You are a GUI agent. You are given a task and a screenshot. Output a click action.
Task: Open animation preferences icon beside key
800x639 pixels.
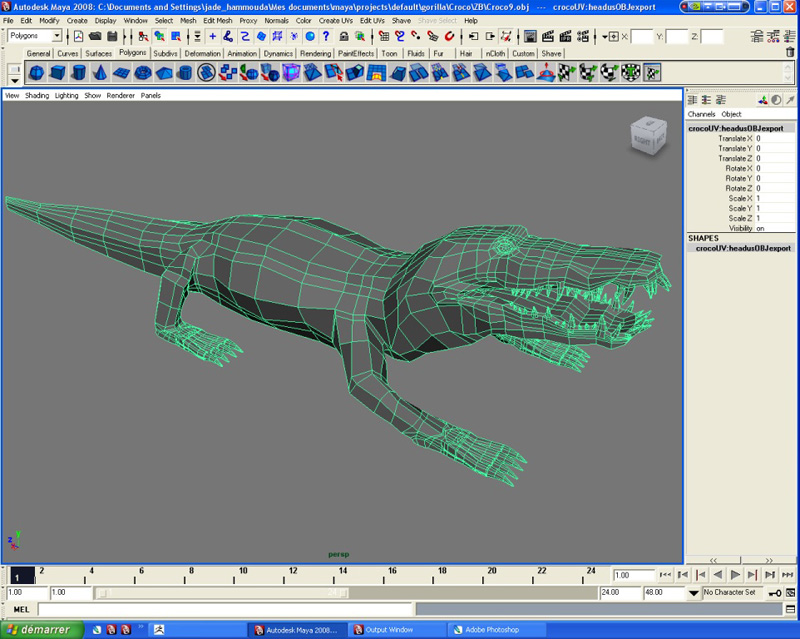click(x=790, y=593)
